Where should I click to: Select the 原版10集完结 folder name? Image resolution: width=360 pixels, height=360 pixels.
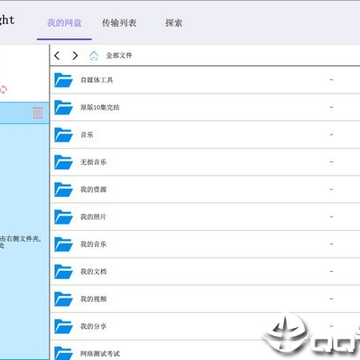pos(100,108)
